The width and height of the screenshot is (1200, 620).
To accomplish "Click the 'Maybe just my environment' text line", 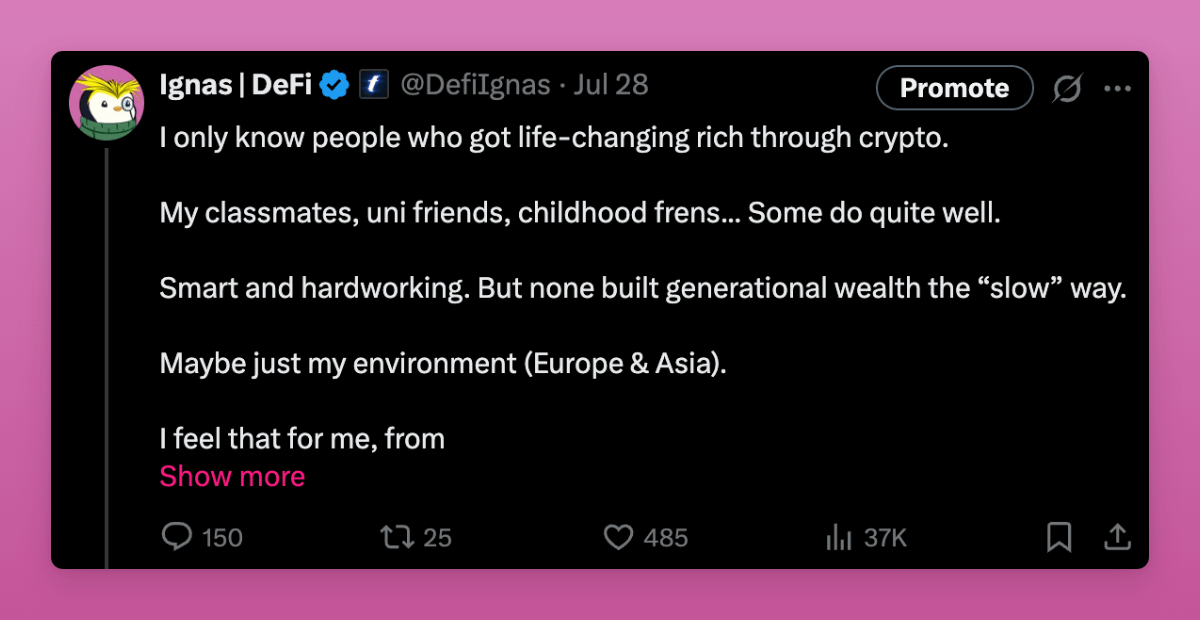I will coord(443,363).
